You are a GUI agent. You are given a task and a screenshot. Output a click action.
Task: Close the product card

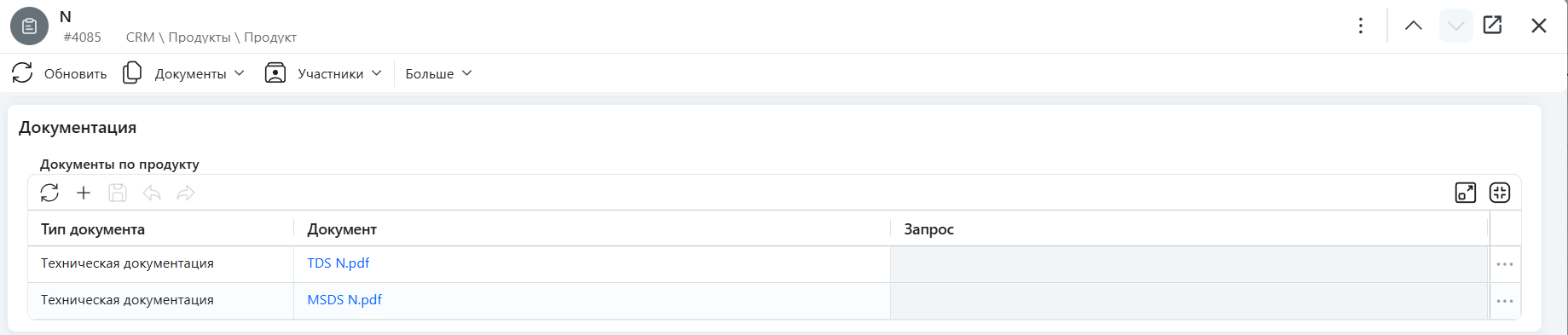[1539, 26]
